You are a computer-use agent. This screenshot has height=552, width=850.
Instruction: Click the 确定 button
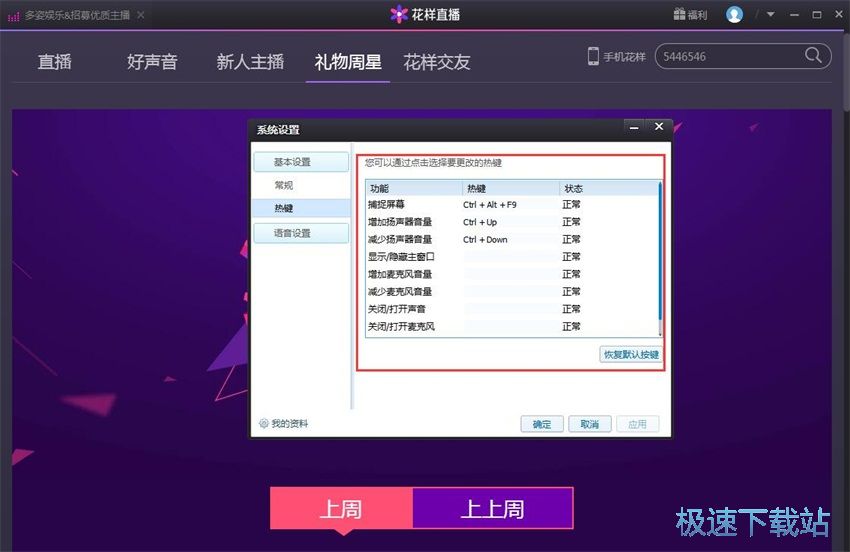pos(542,424)
